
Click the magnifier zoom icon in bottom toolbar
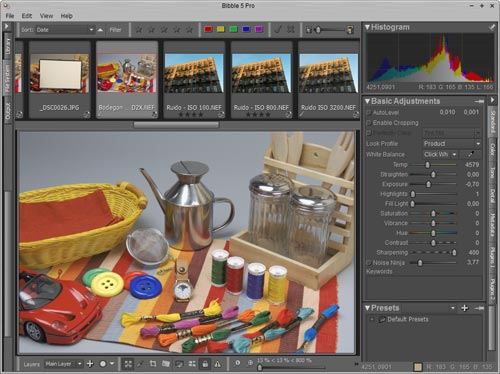tap(237, 363)
